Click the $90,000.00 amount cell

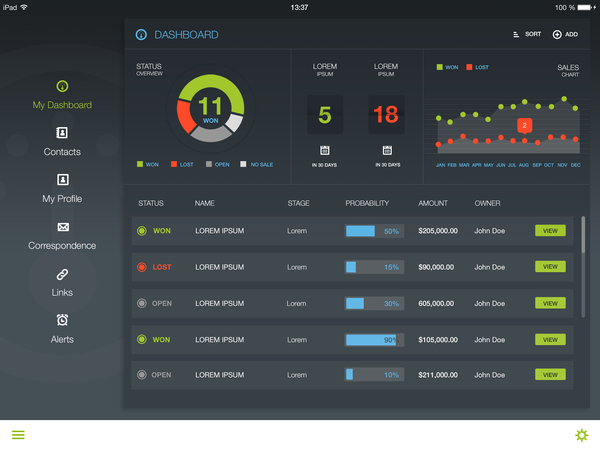[436, 267]
